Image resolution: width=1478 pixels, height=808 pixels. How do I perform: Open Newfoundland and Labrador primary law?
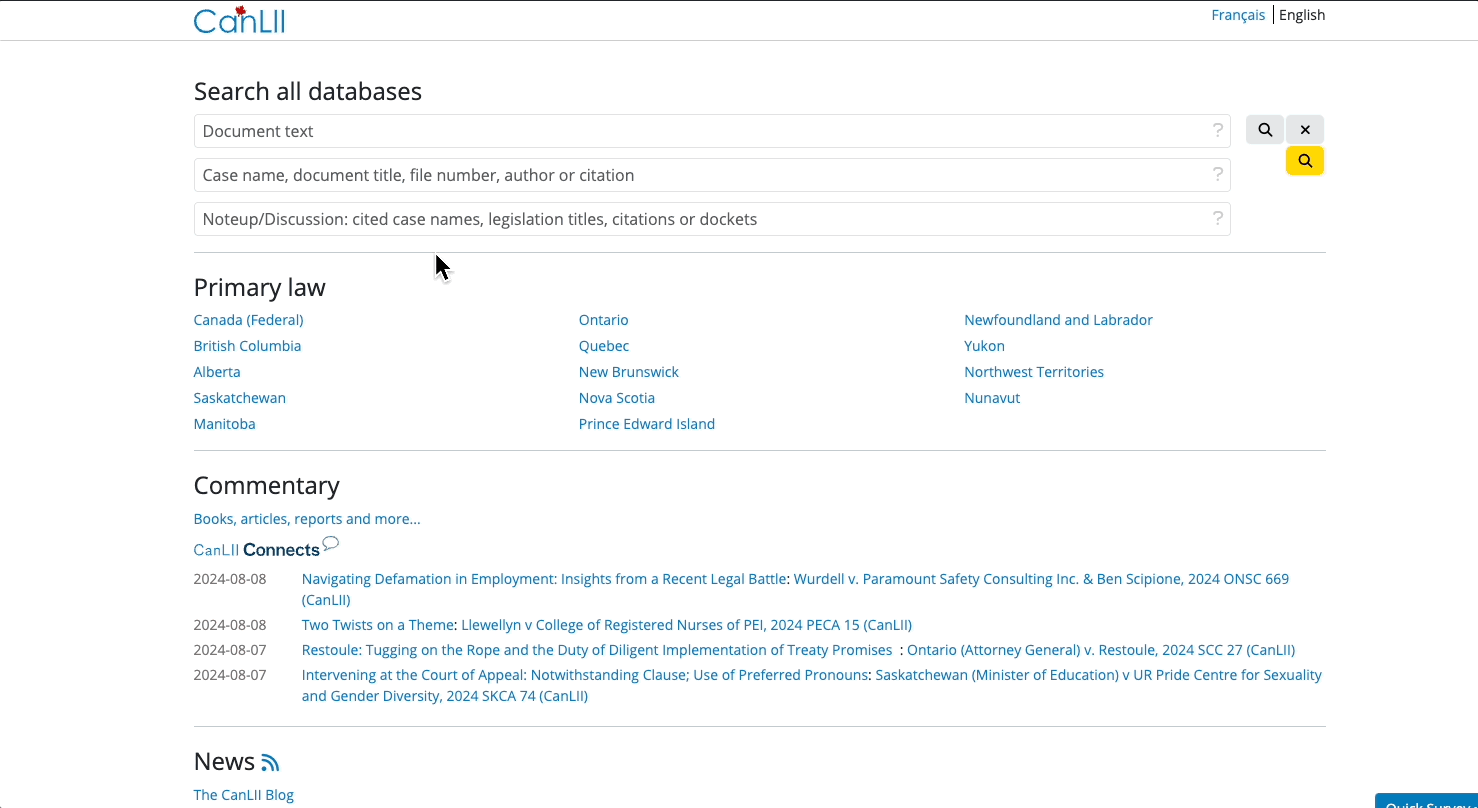(1058, 320)
